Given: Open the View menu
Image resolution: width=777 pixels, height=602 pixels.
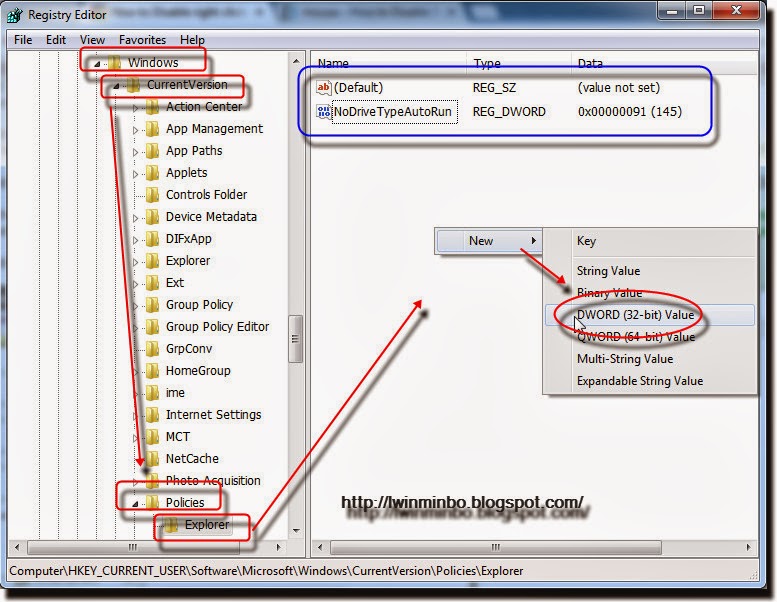Looking at the screenshot, I should click(x=92, y=40).
